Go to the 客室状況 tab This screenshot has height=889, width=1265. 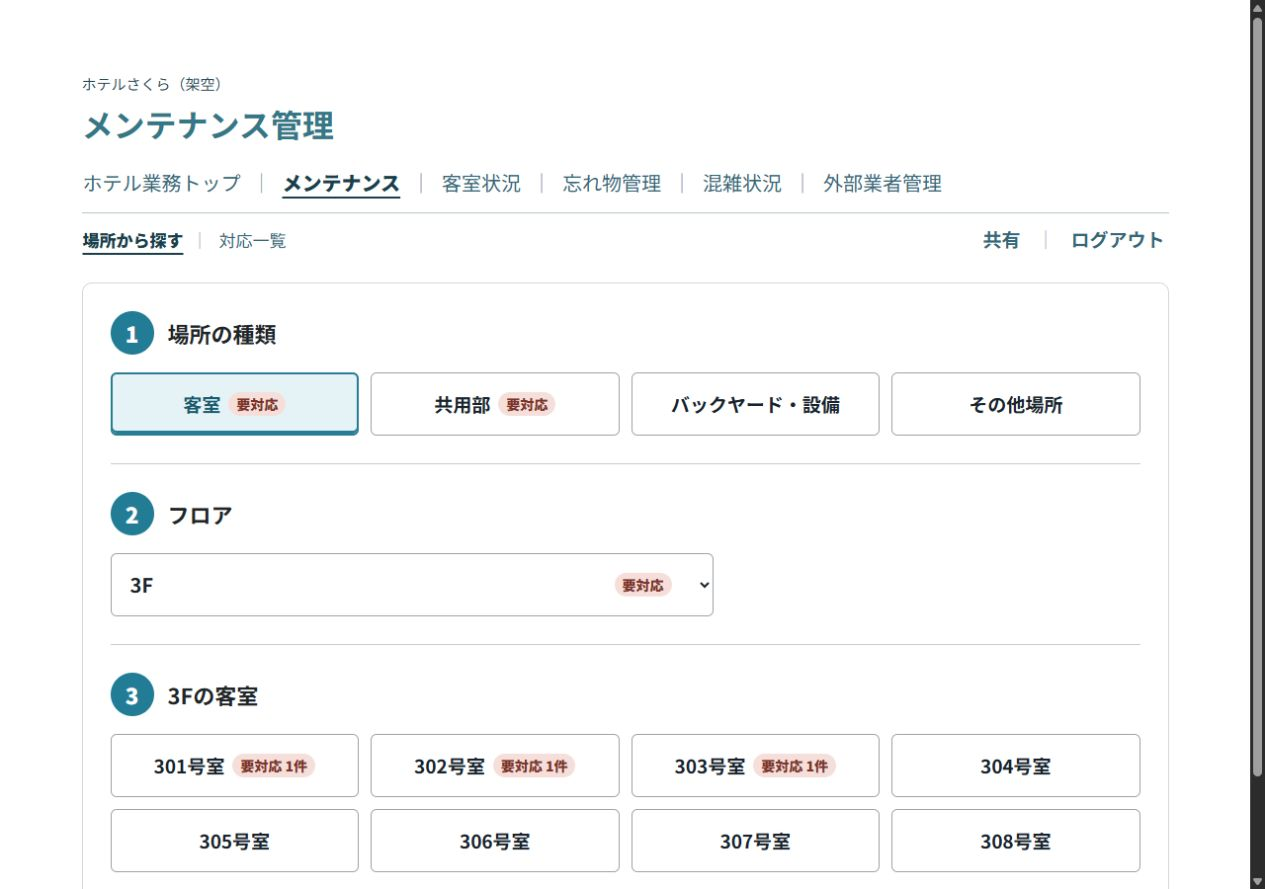click(481, 184)
